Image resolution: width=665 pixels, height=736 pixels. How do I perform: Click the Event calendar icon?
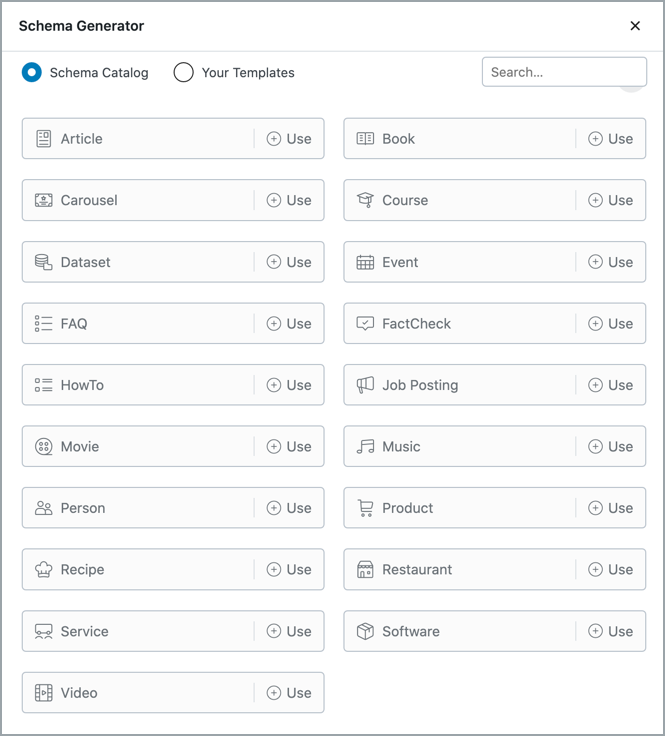point(365,262)
